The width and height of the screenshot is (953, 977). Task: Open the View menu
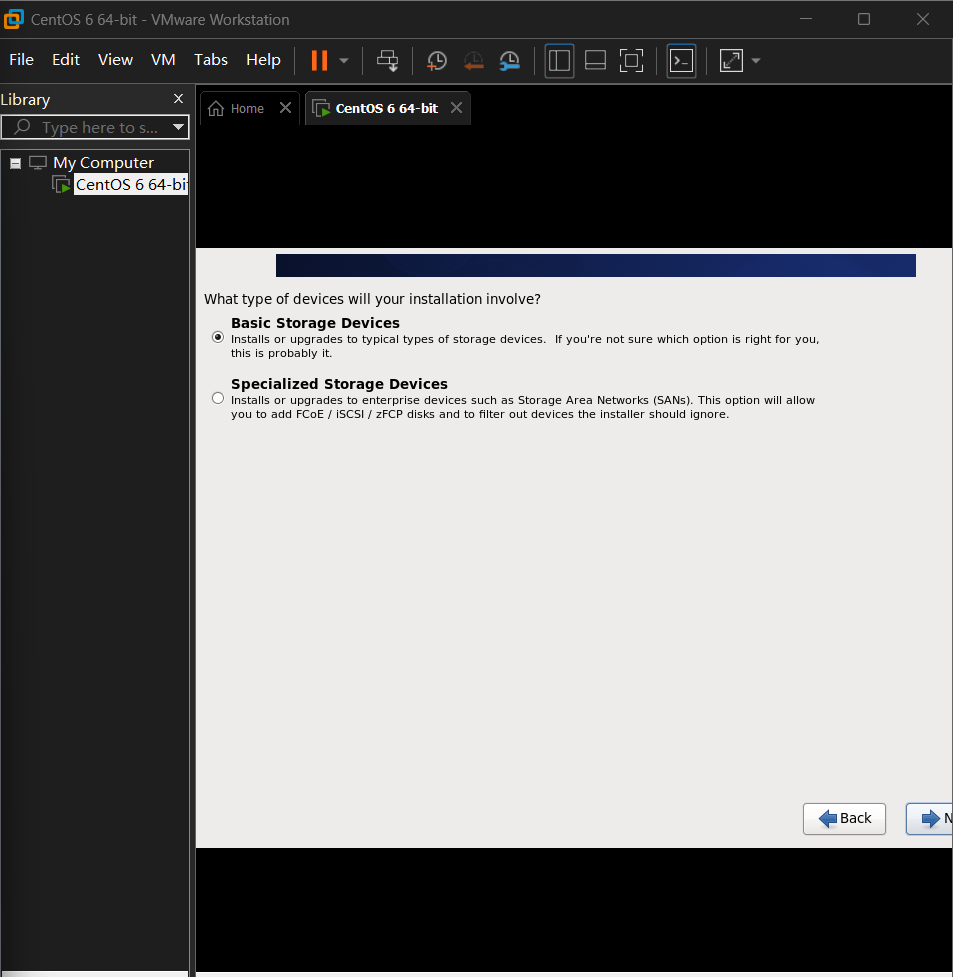(x=115, y=60)
